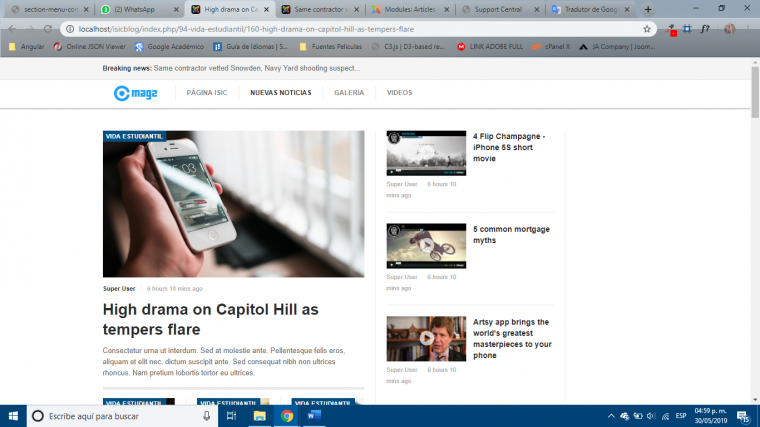Show hidden system tray icons
Image resolution: width=760 pixels, height=427 pixels.
tap(611, 416)
